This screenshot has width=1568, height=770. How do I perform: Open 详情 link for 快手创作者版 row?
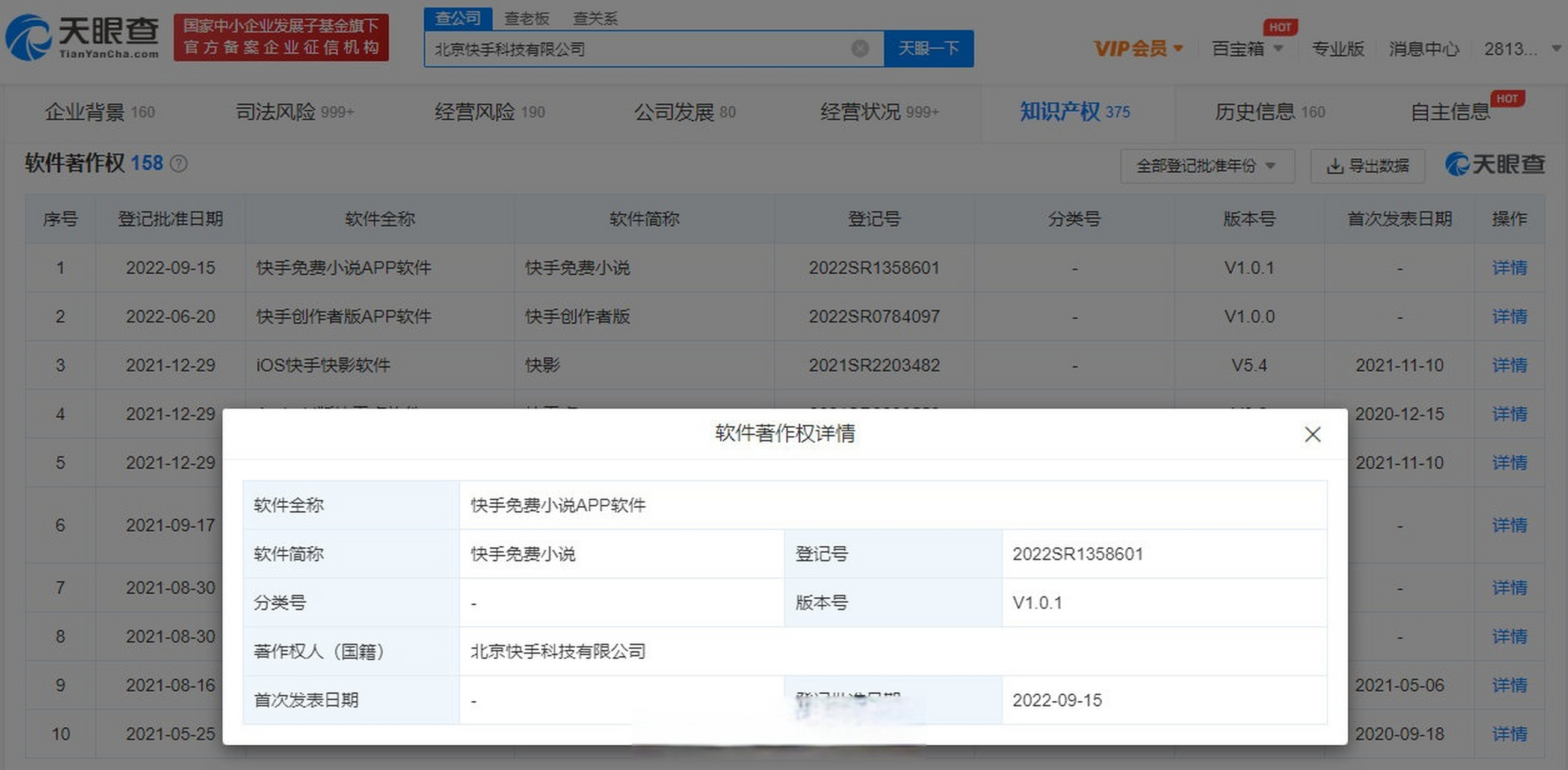point(1509,316)
